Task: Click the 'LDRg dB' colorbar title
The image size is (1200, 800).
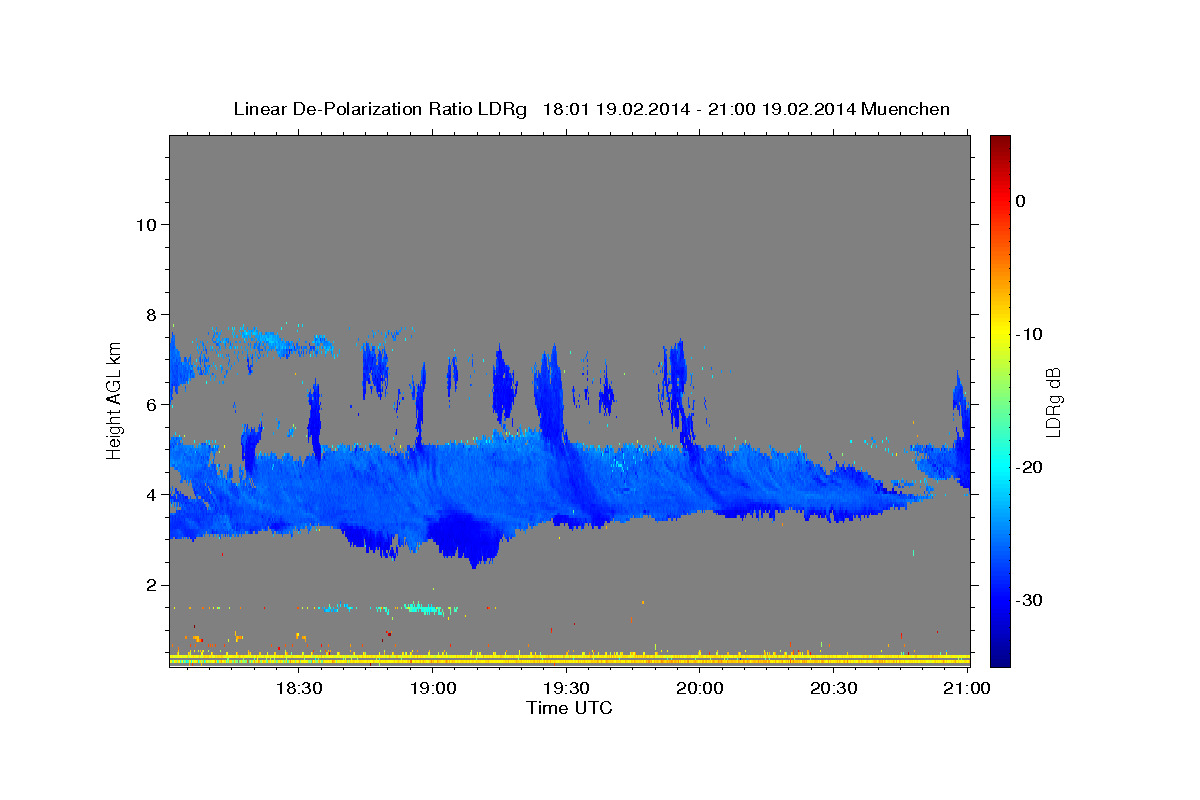Action: click(x=1053, y=401)
